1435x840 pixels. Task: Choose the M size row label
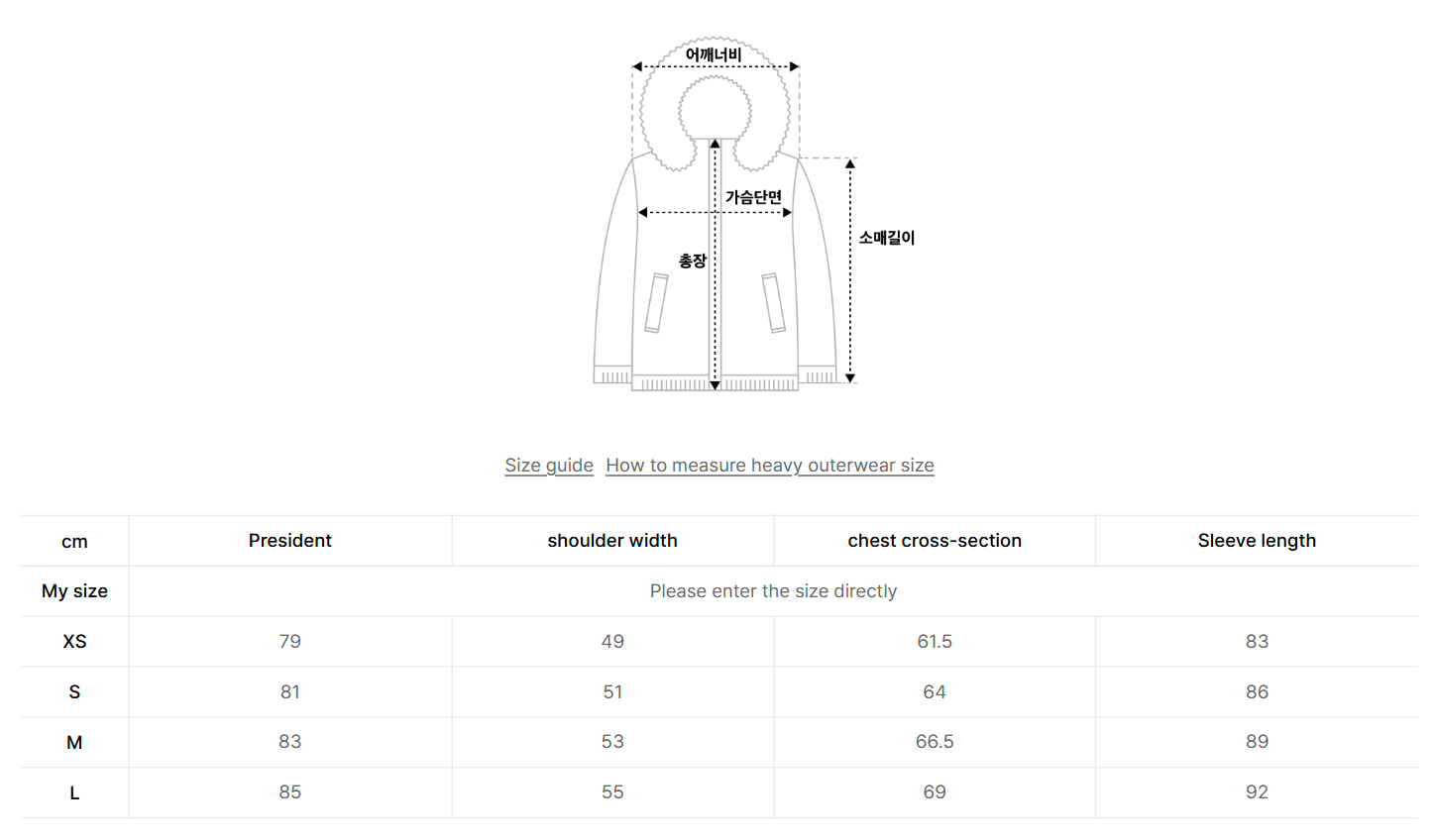pos(74,743)
